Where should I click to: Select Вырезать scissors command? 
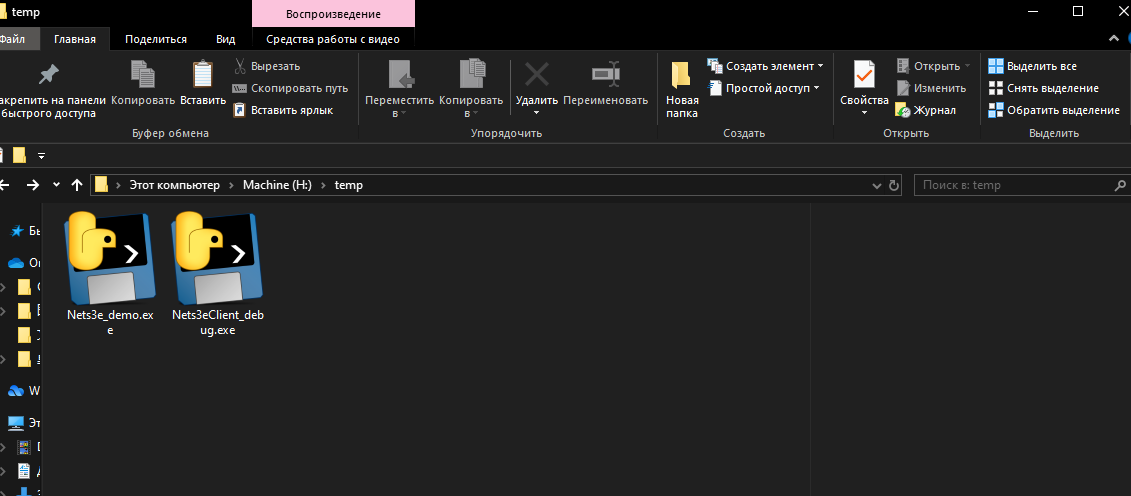[x=268, y=66]
